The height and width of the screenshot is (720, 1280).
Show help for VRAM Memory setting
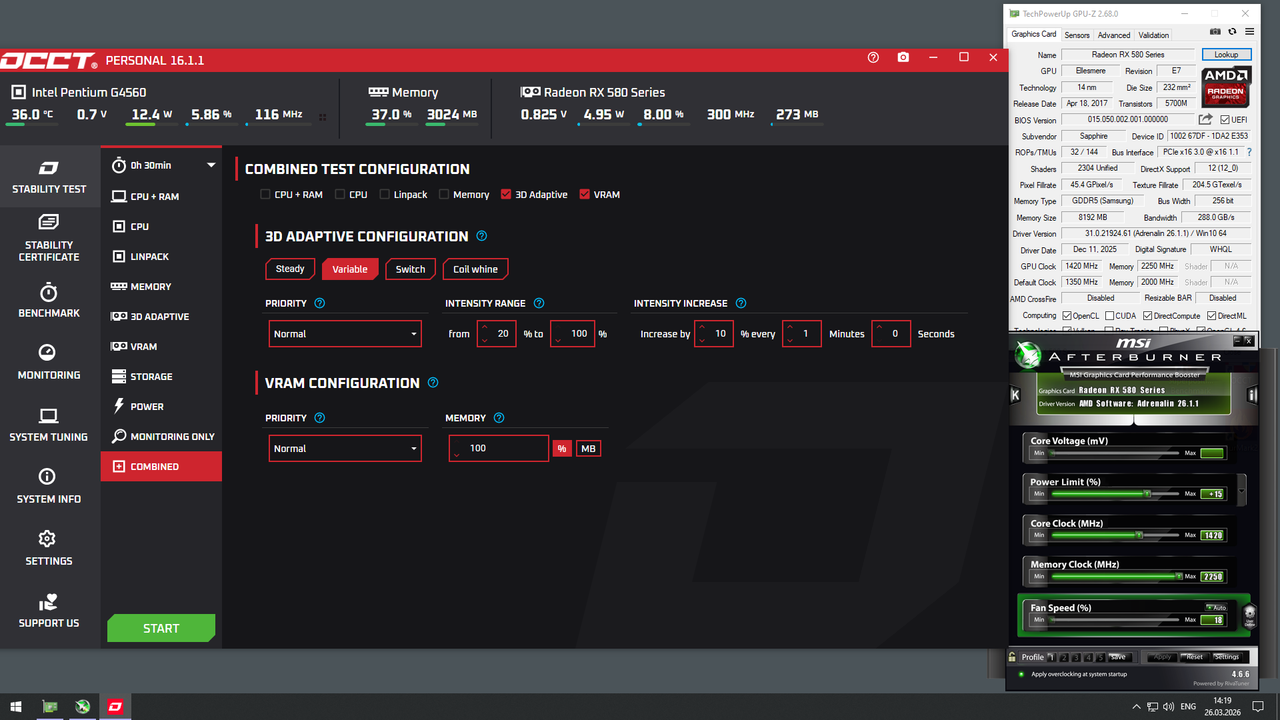(x=499, y=418)
